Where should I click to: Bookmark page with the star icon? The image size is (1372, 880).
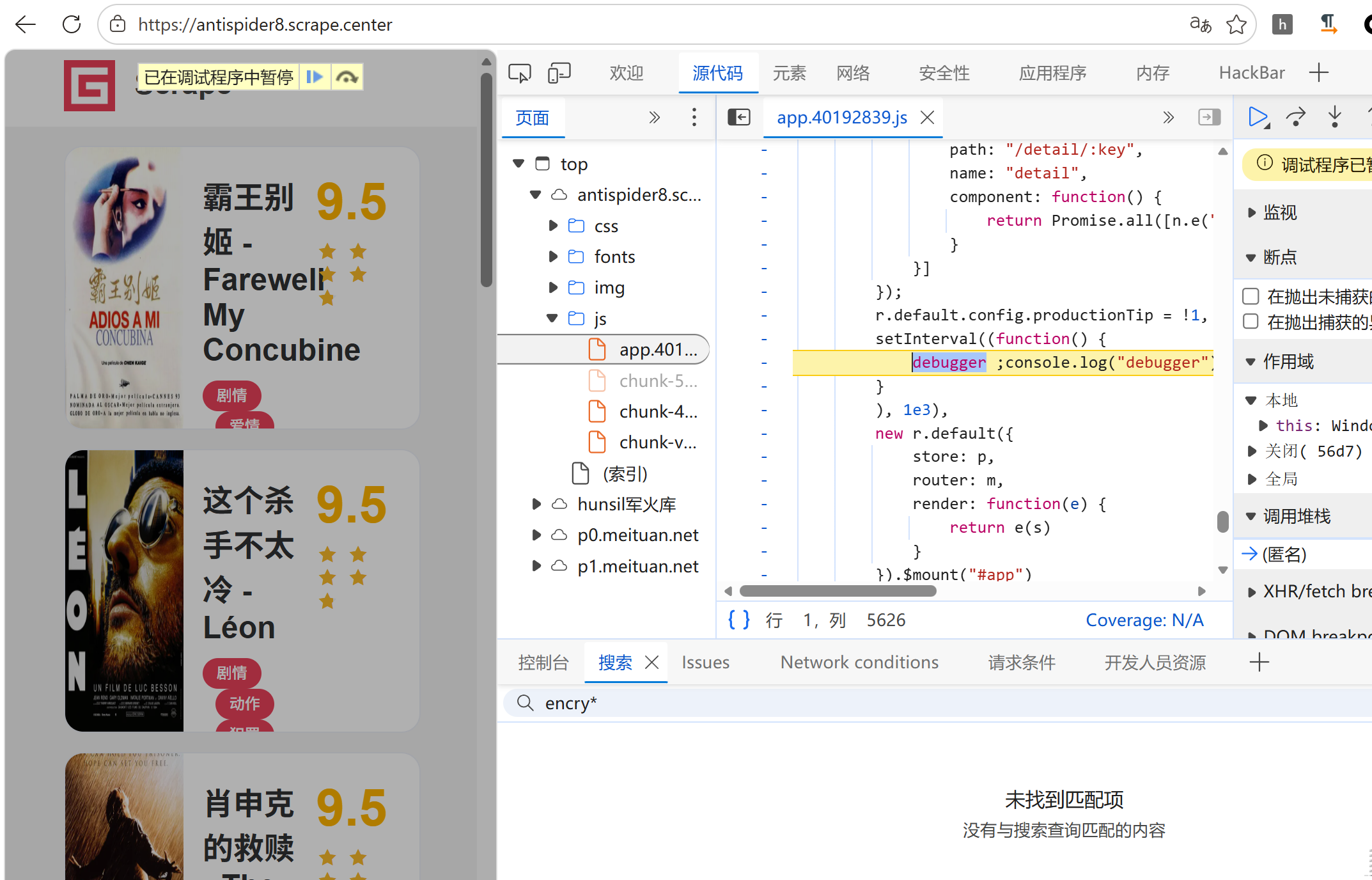pyautogui.click(x=1236, y=24)
